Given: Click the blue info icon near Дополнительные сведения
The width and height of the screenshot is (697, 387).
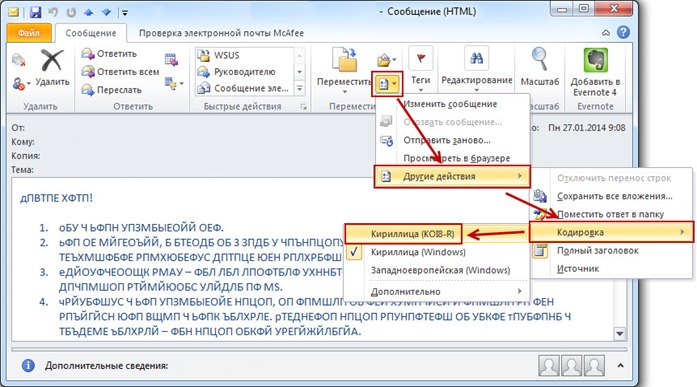Looking at the screenshot, I should pyautogui.click(x=28, y=366).
